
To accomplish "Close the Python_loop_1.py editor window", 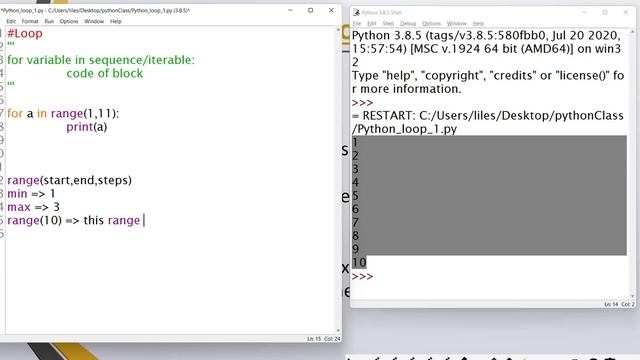I will click(x=331, y=10).
